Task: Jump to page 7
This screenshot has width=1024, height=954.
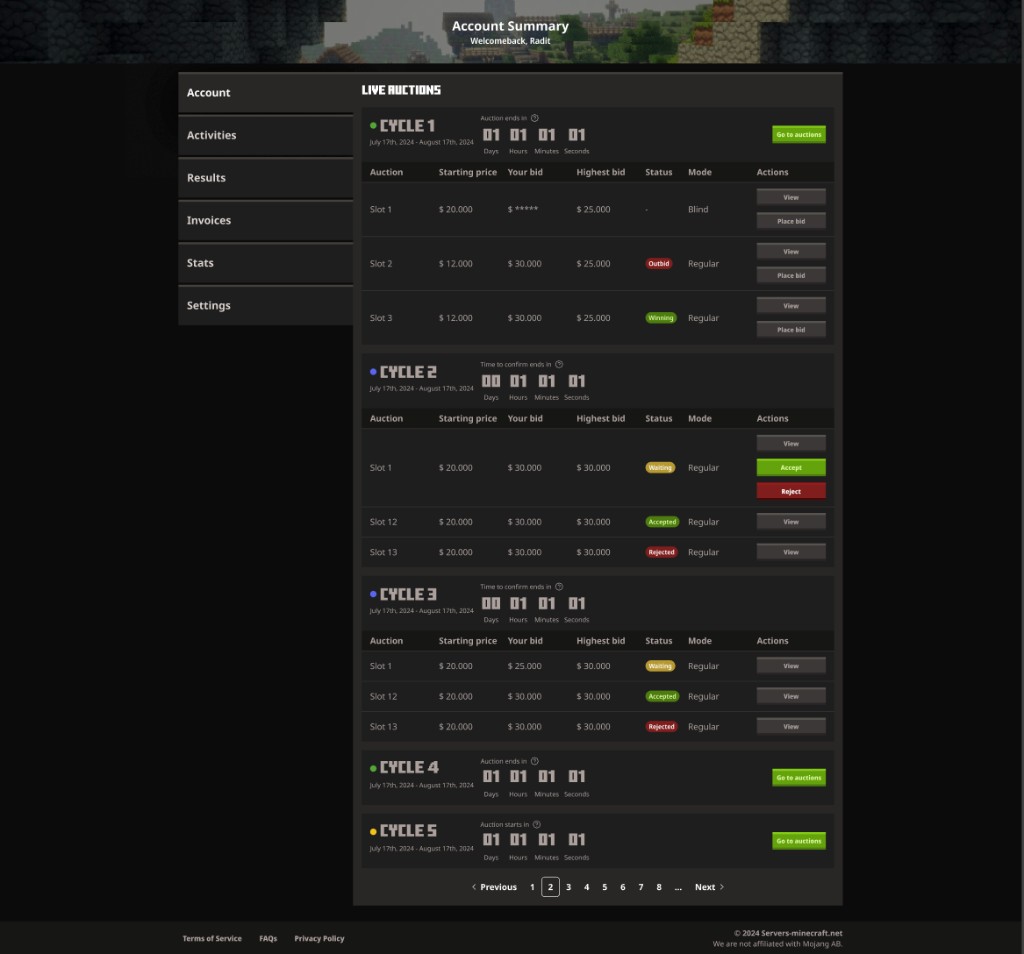Action: tap(641, 887)
